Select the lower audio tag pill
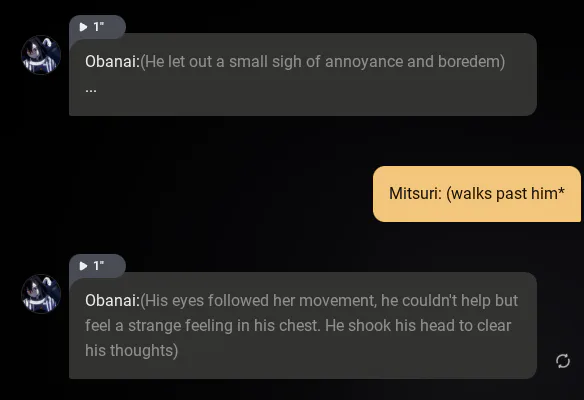 (x=97, y=266)
